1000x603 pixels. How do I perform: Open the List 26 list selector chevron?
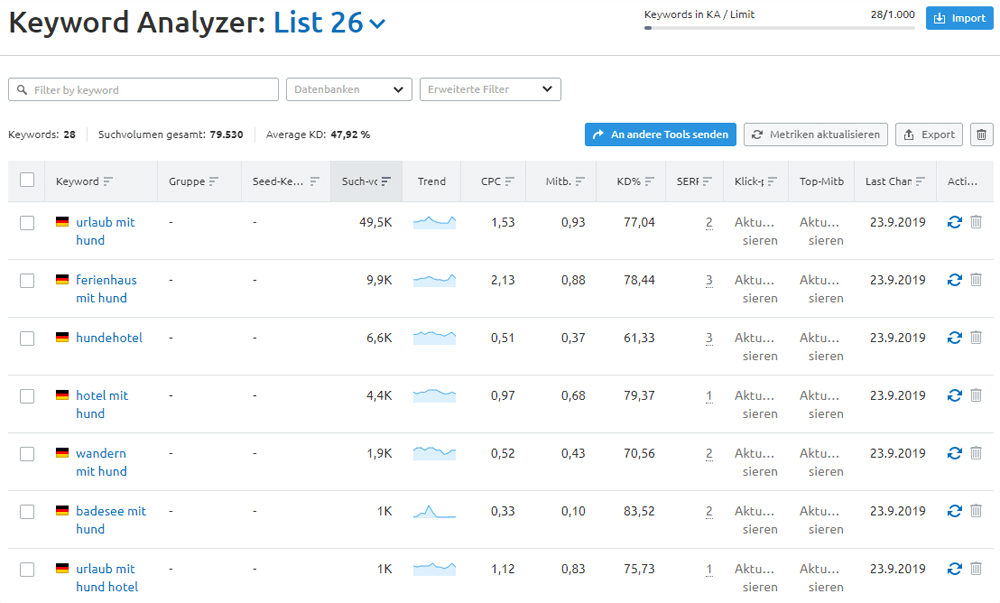377,22
